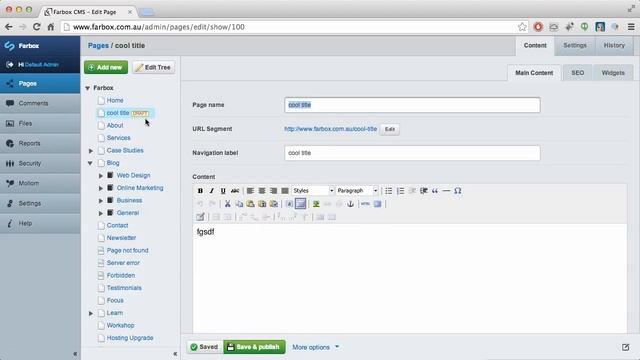Open the More options menu
The width and height of the screenshot is (640, 360).
pos(316,347)
